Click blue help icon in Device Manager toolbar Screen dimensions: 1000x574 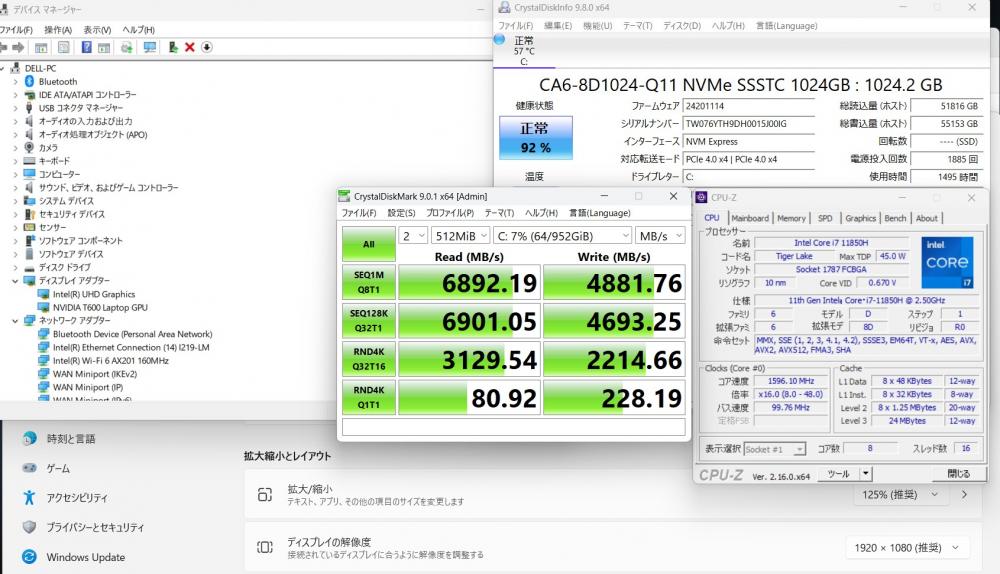(x=86, y=47)
